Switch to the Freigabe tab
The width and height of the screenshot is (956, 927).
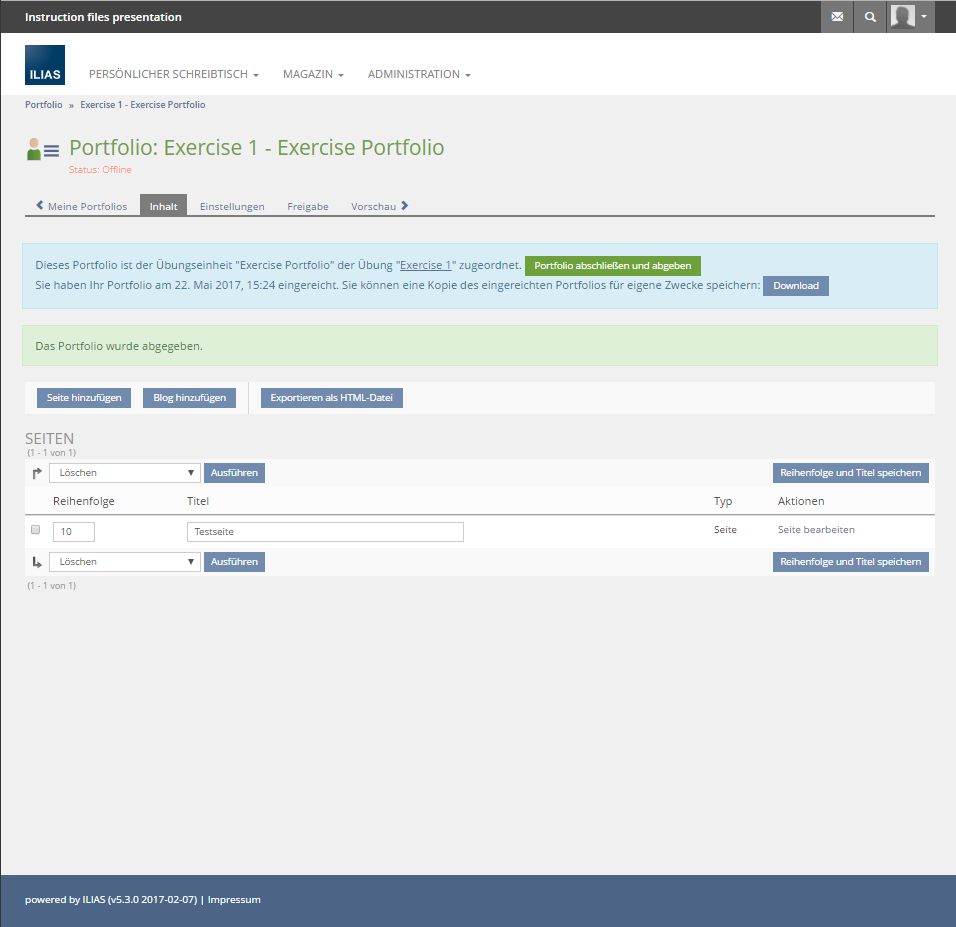click(x=308, y=207)
